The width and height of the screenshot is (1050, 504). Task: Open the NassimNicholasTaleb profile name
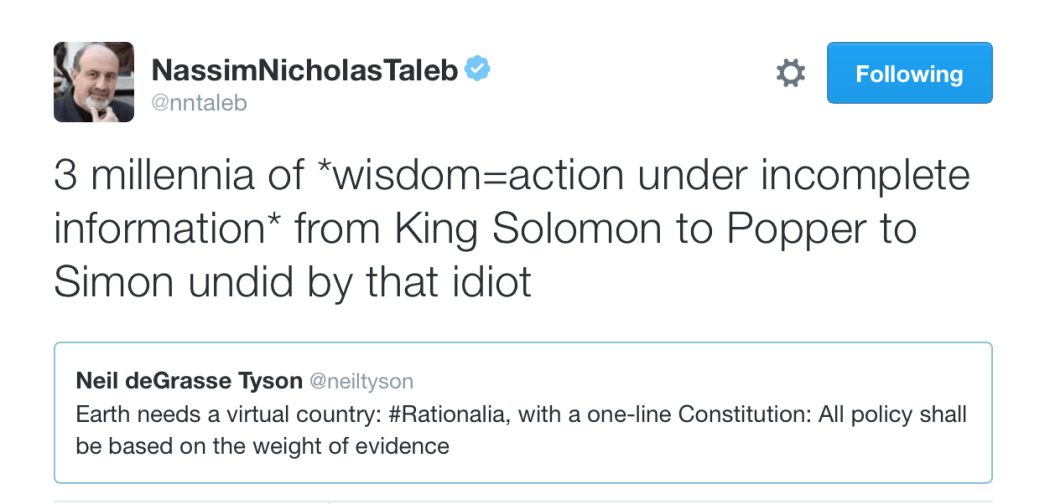pos(304,71)
